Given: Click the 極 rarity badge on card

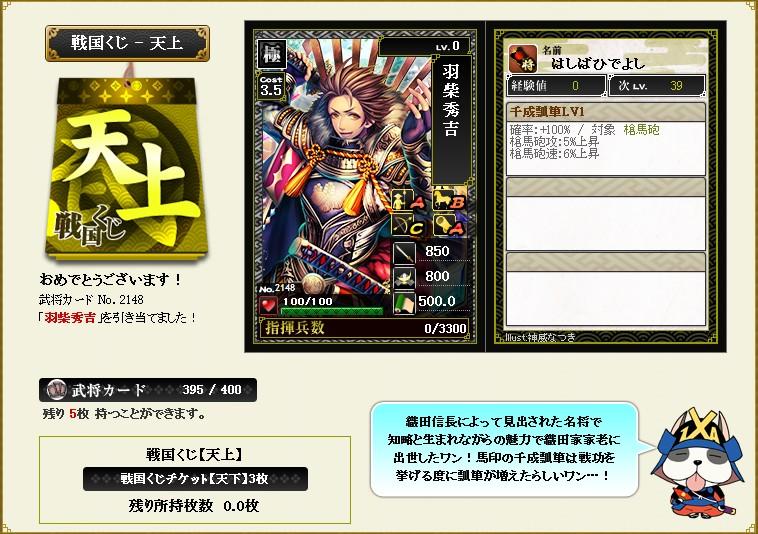Looking at the screenshot, I should point(272,53).
